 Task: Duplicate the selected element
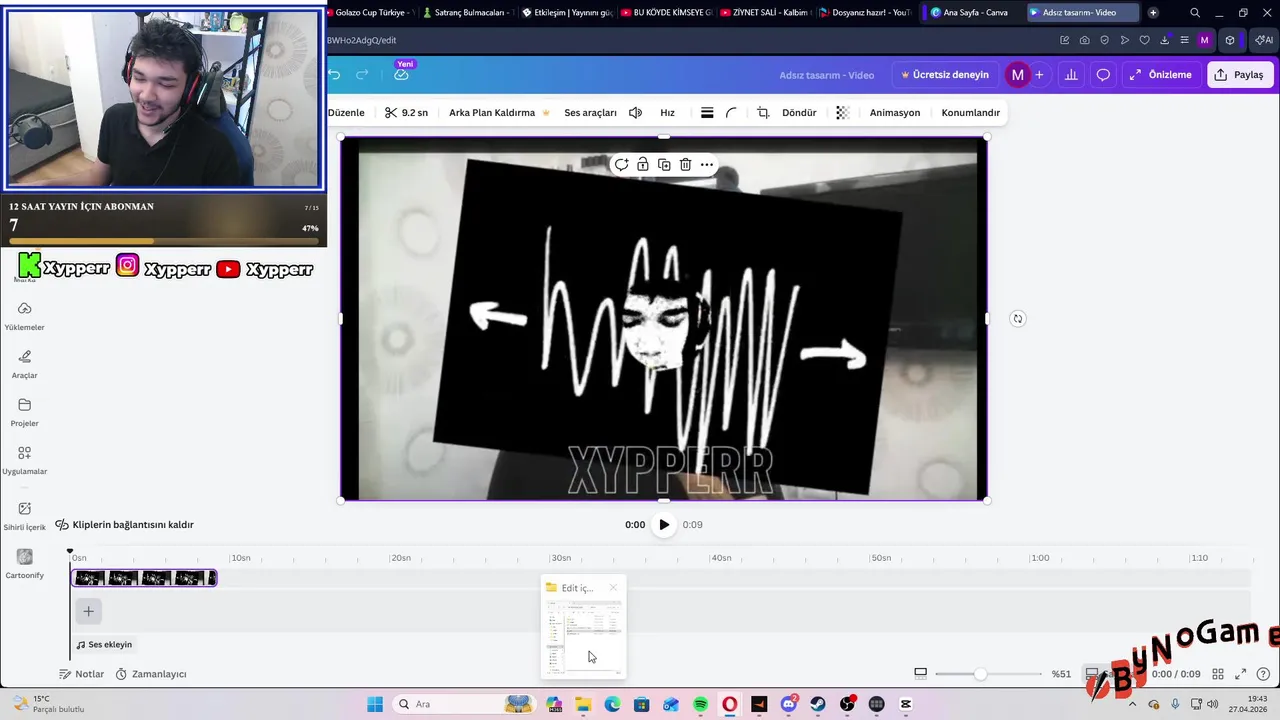664,164
